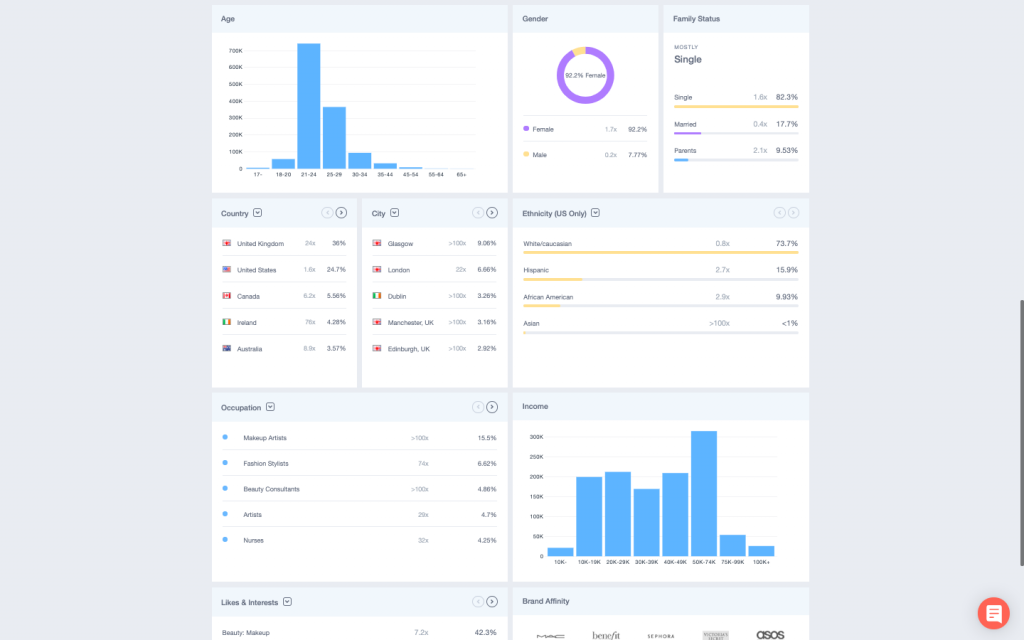Image resolution: width=1024 pixels, height=640 pixels.
Task: Open the City dropdown menu
Action: [394, 213]
